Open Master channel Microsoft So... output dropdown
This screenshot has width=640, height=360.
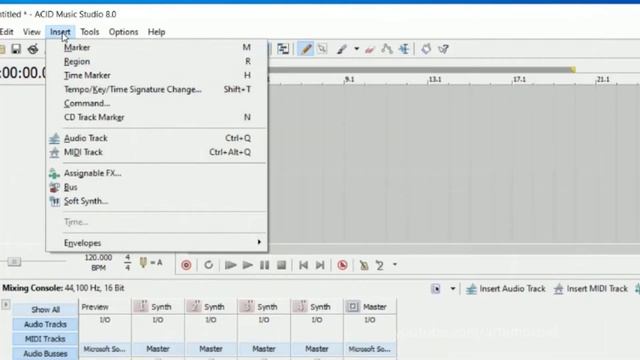(369, 349)
